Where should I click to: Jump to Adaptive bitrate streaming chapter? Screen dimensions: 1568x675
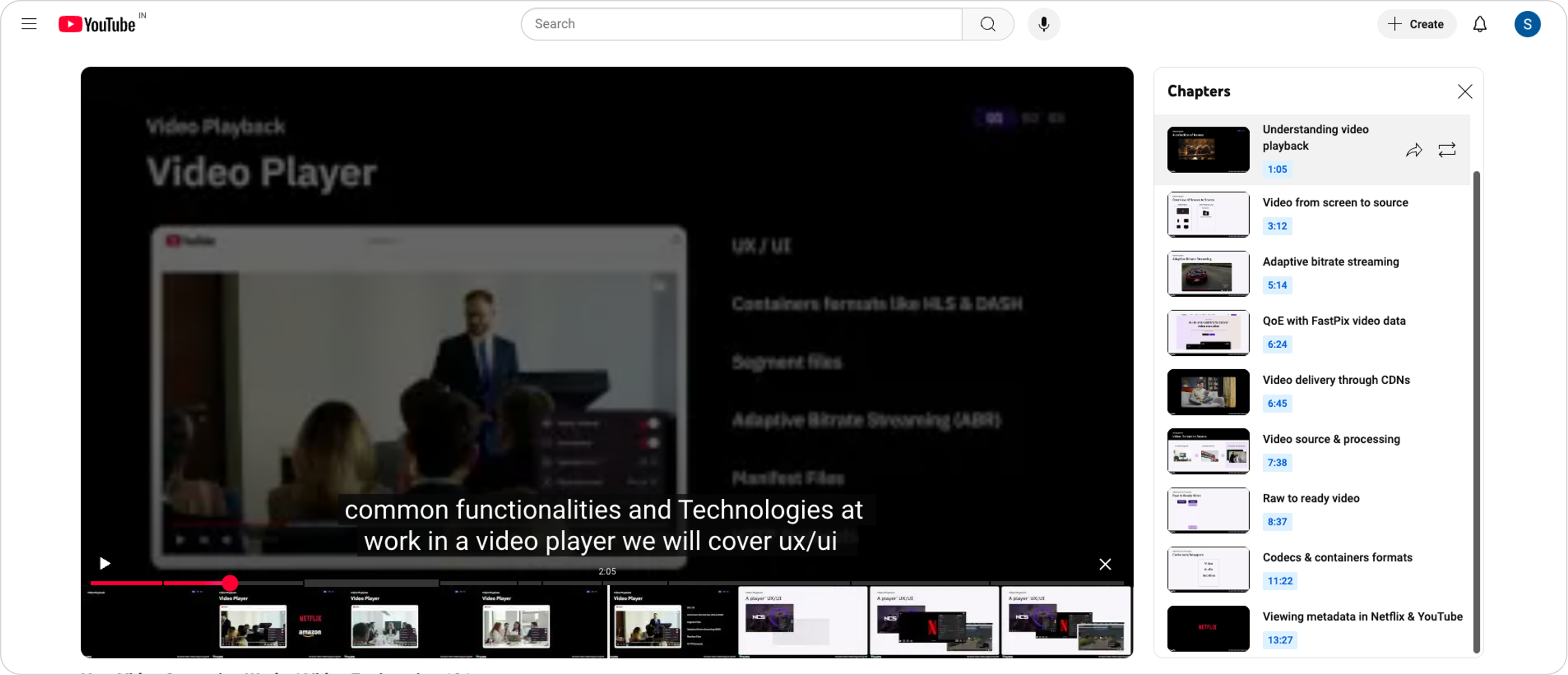[1313, 273]
